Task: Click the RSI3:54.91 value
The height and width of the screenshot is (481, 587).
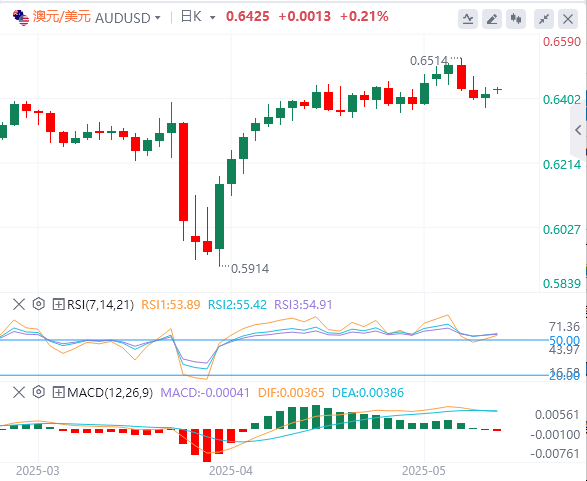Action: [303, 305]
